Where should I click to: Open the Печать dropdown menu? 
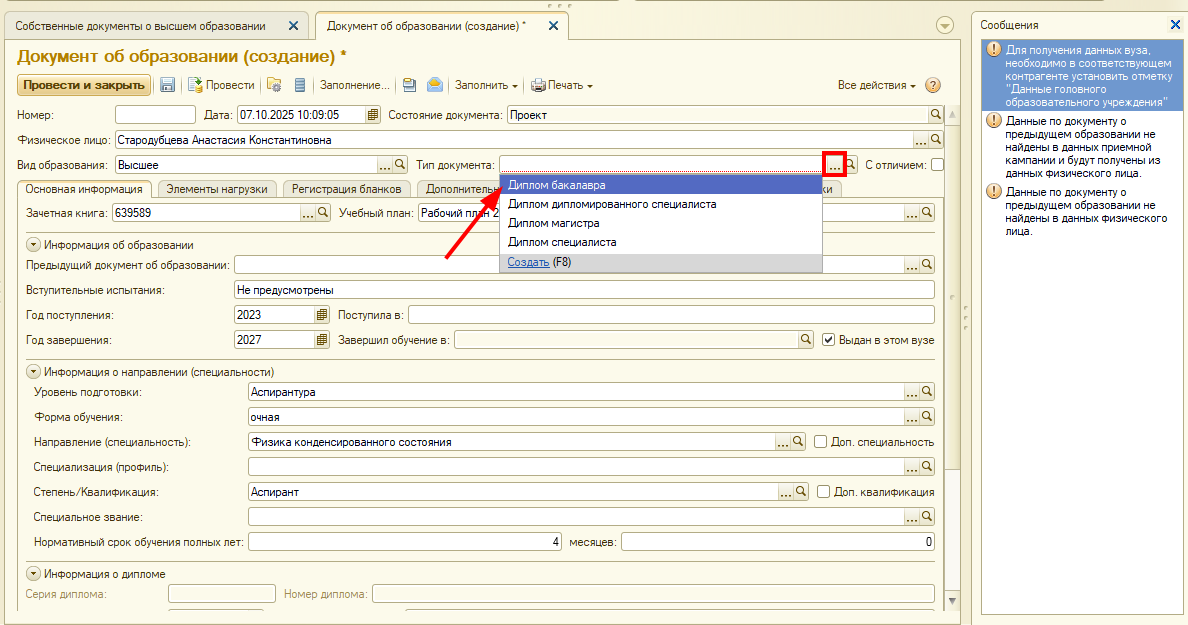[562, 86]
